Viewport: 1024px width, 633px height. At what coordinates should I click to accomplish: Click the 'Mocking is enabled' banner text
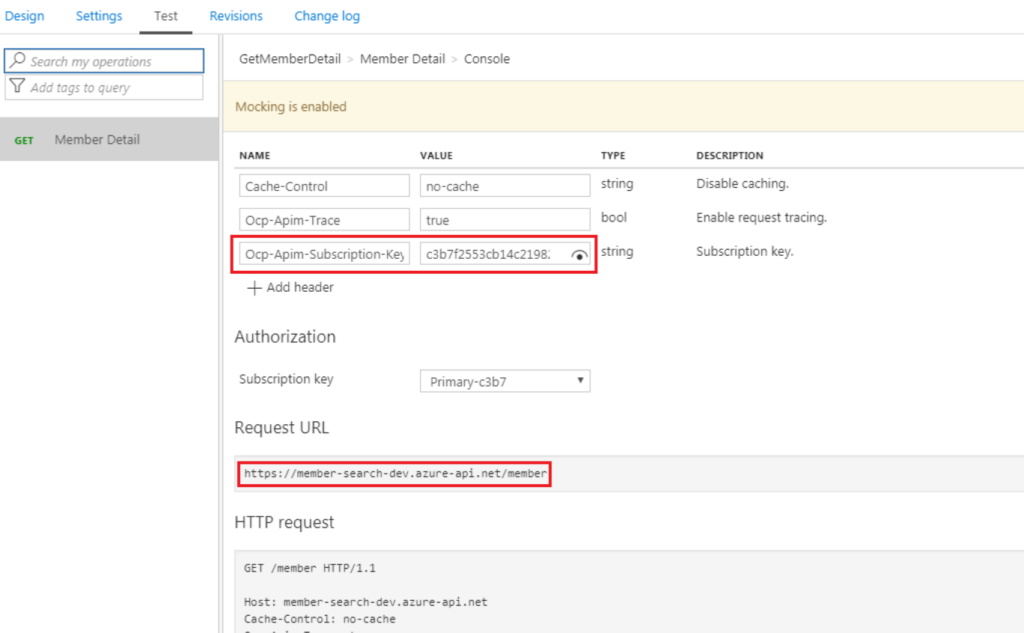[291, 106]
